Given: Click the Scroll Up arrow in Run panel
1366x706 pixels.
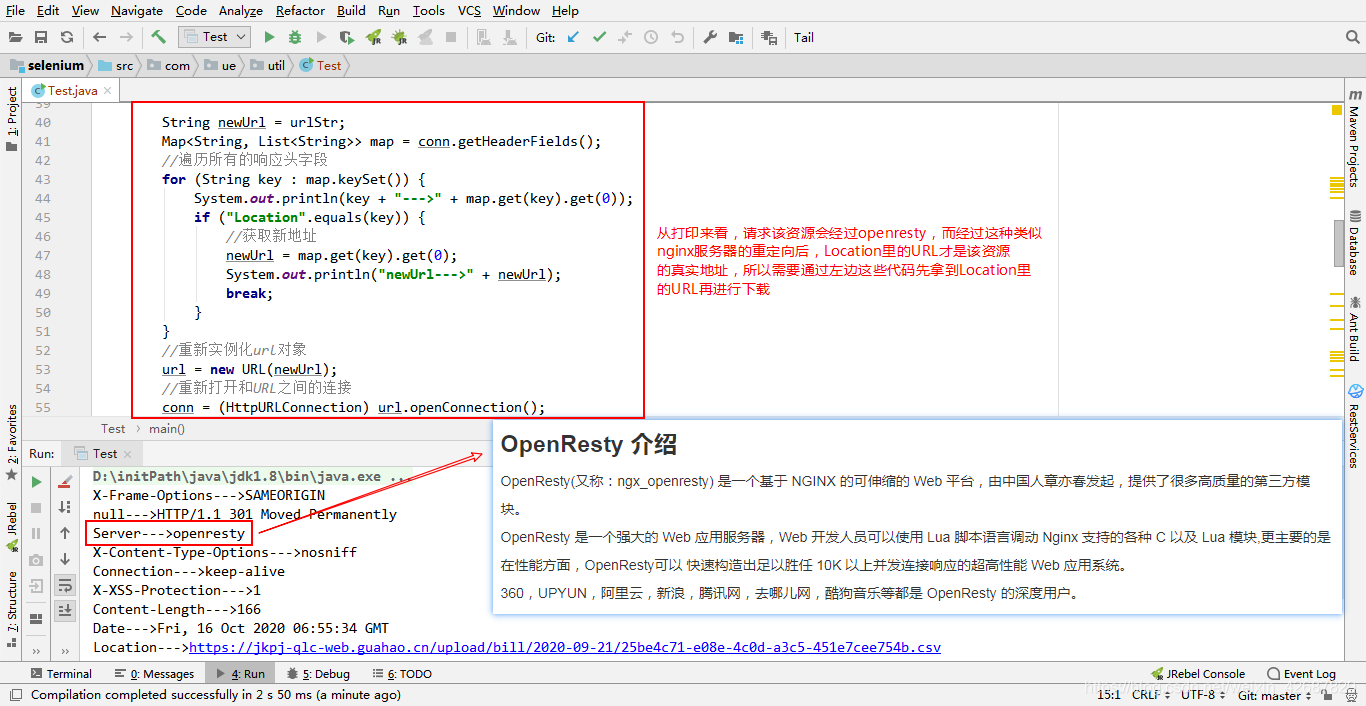Looking at the screenshot, I should (x=65, y=533).
